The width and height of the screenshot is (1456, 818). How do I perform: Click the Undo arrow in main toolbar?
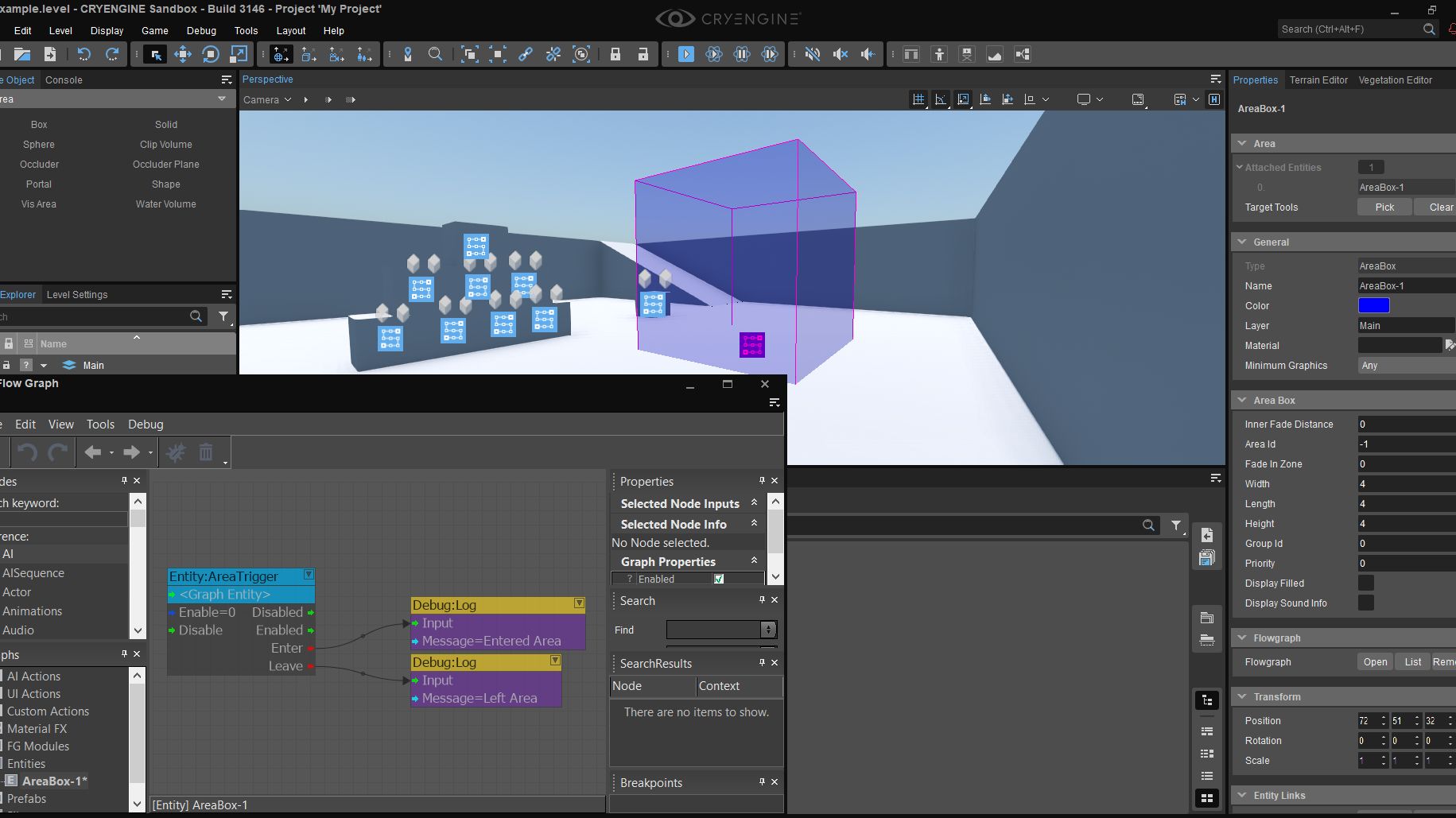[x=84, y=54]
